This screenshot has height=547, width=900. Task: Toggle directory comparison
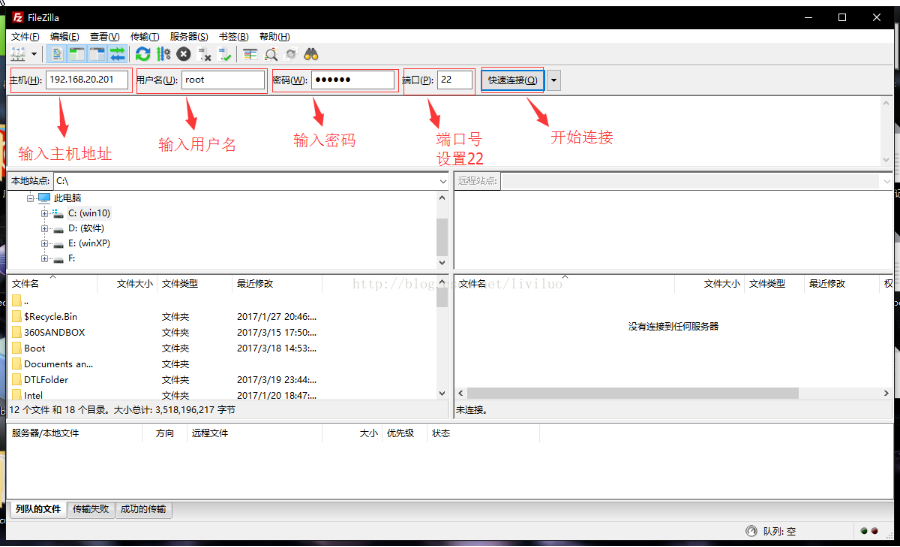tap(271, 55)
